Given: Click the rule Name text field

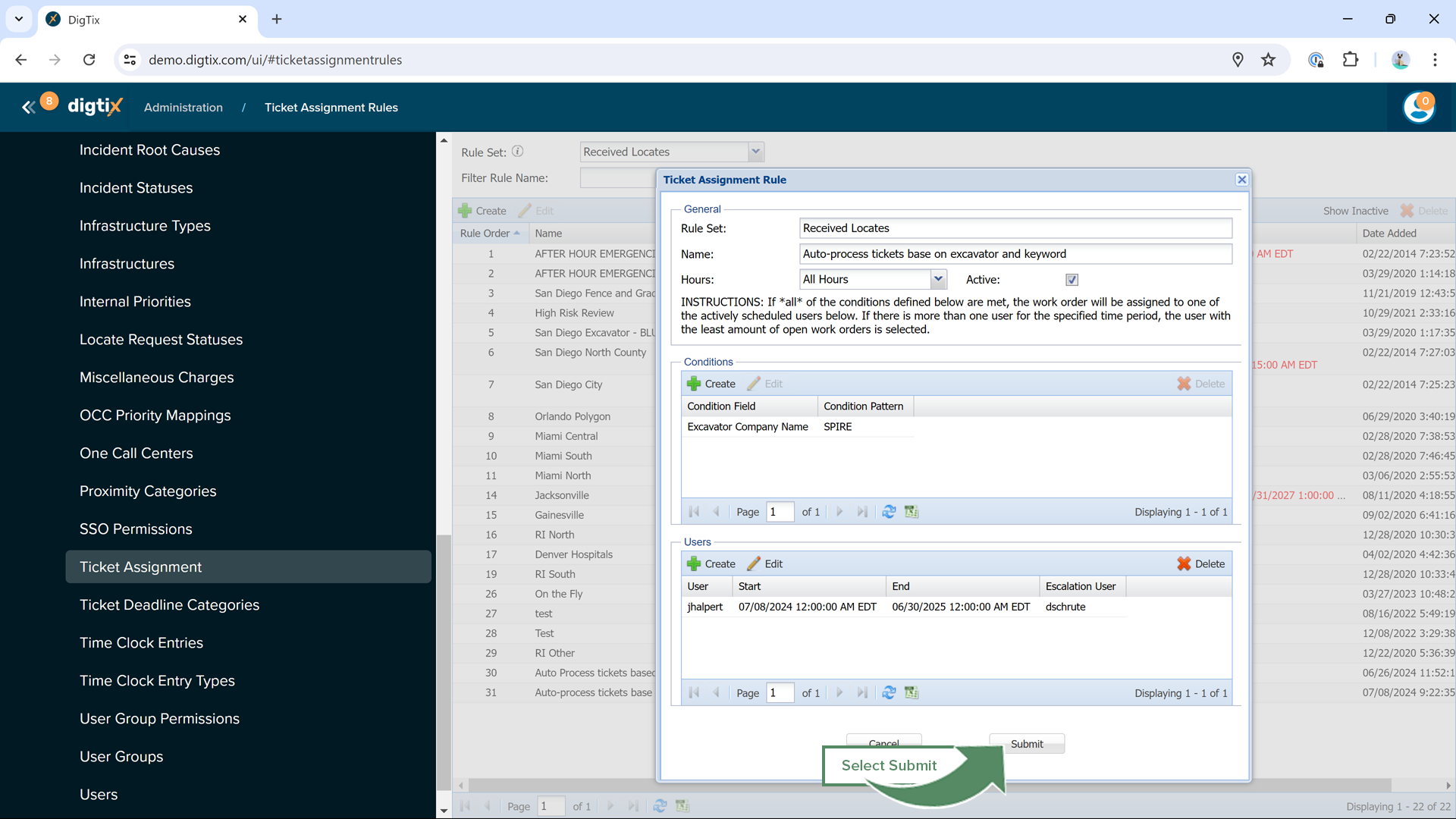Looking at the screenshot, I should (1015, 254).
